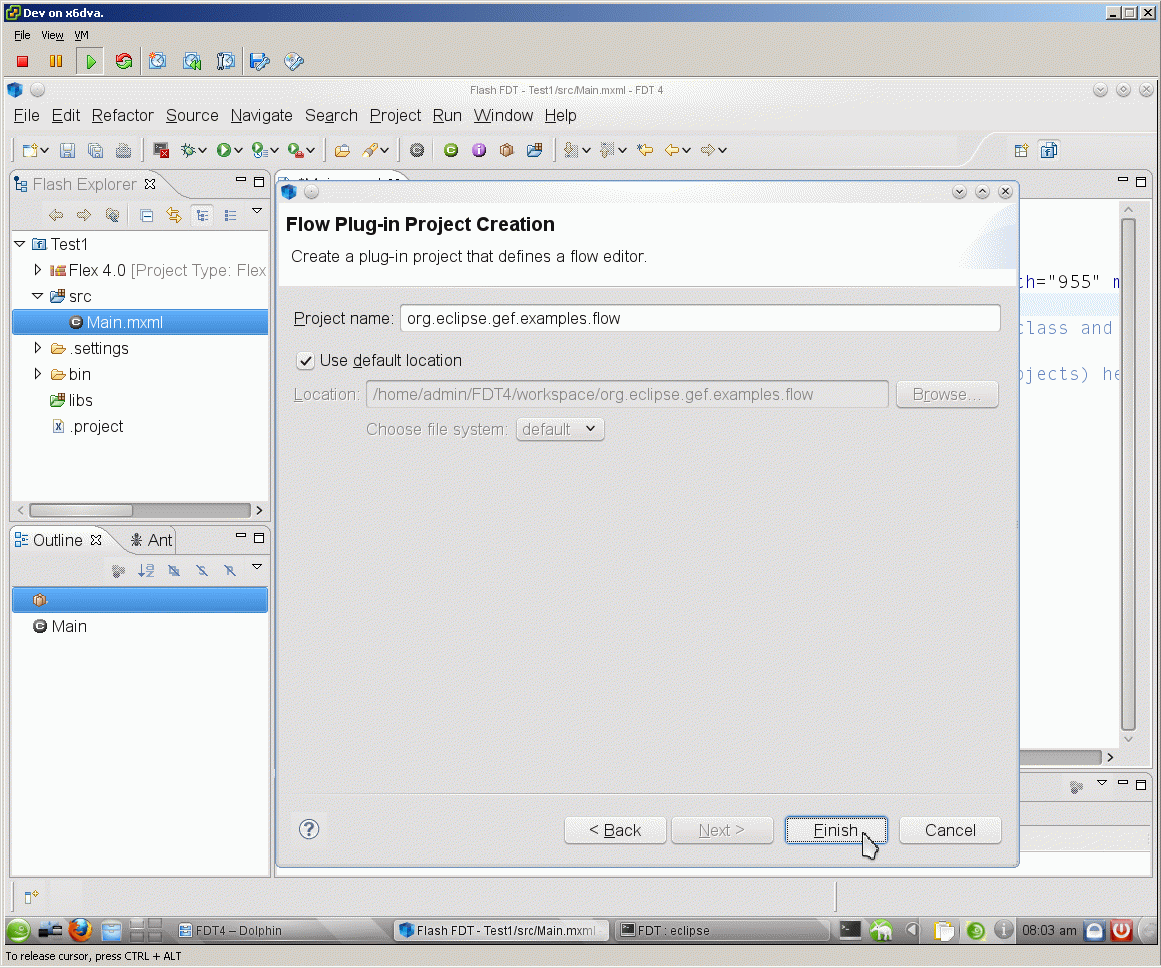The width and height of the screenshot is (1161, 968).
Task: Open the Project menu
Action: (x=395, y=116)
